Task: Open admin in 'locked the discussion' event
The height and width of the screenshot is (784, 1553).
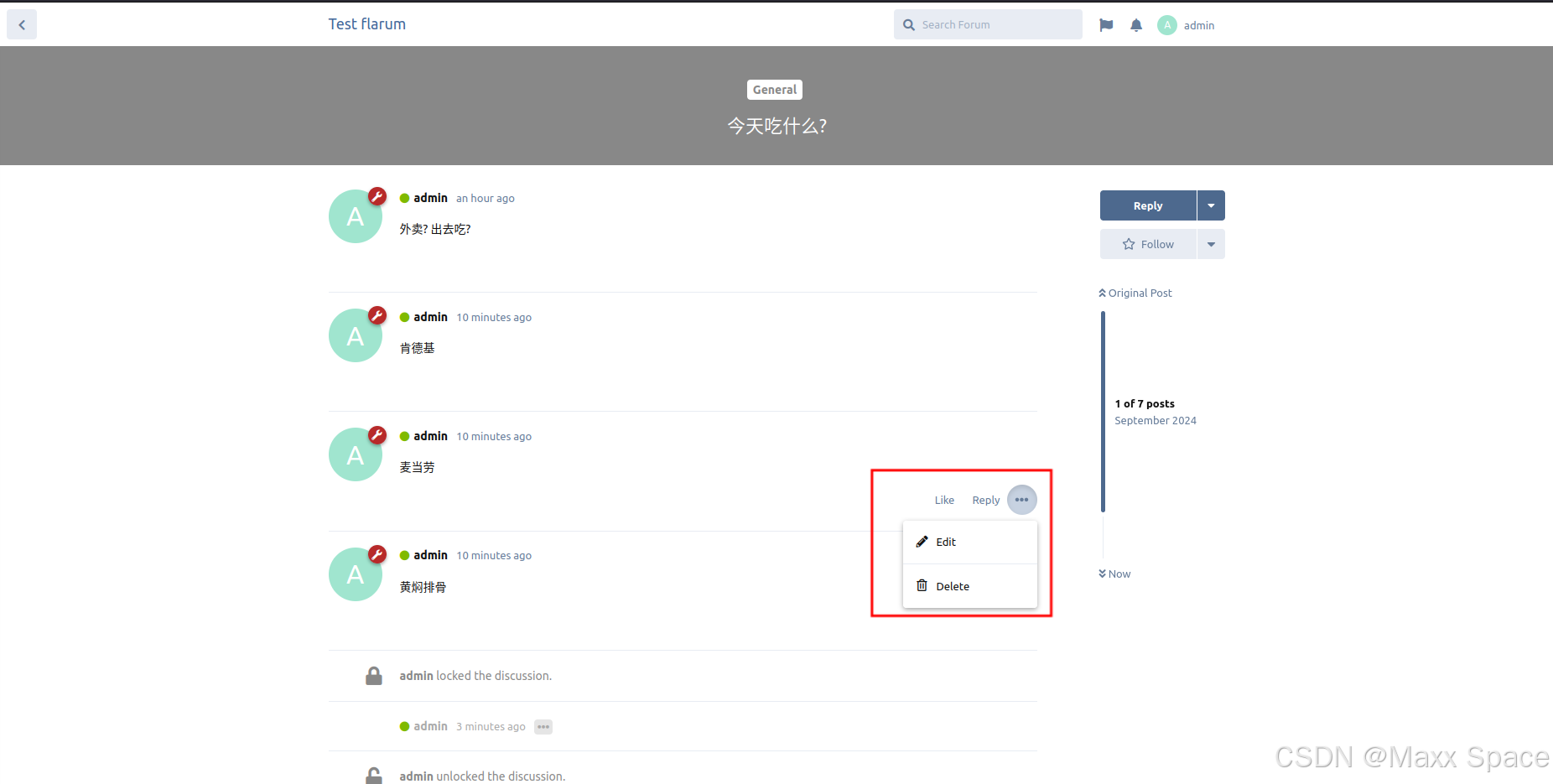Action: (x=416, y=676)
